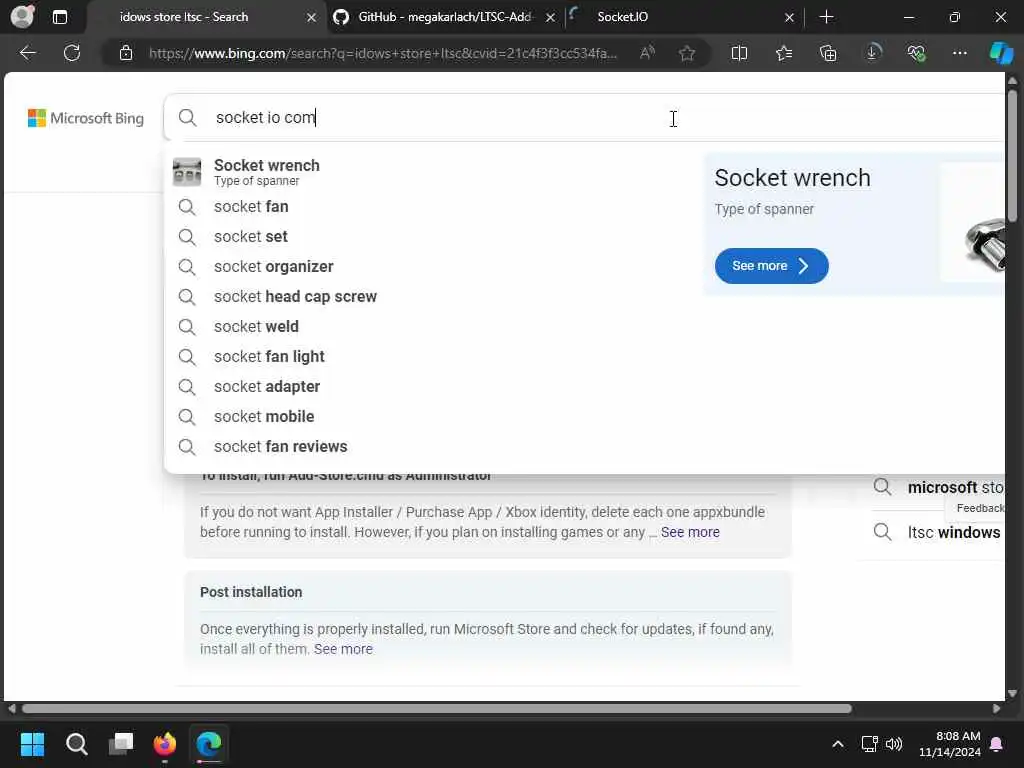
Task: Open the tab actions menu icon
Action: [x=59, y=17]
